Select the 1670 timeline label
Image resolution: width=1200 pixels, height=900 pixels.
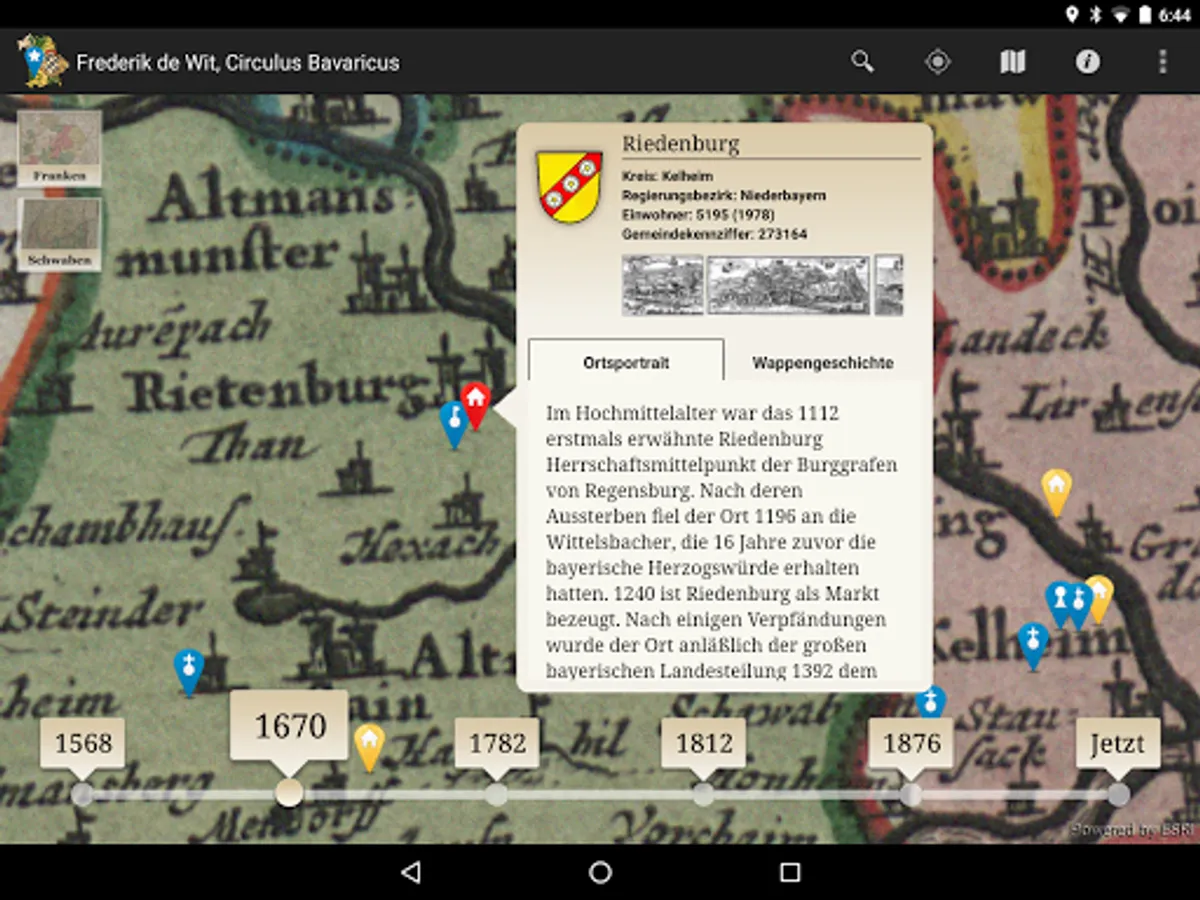pos(290,725)
